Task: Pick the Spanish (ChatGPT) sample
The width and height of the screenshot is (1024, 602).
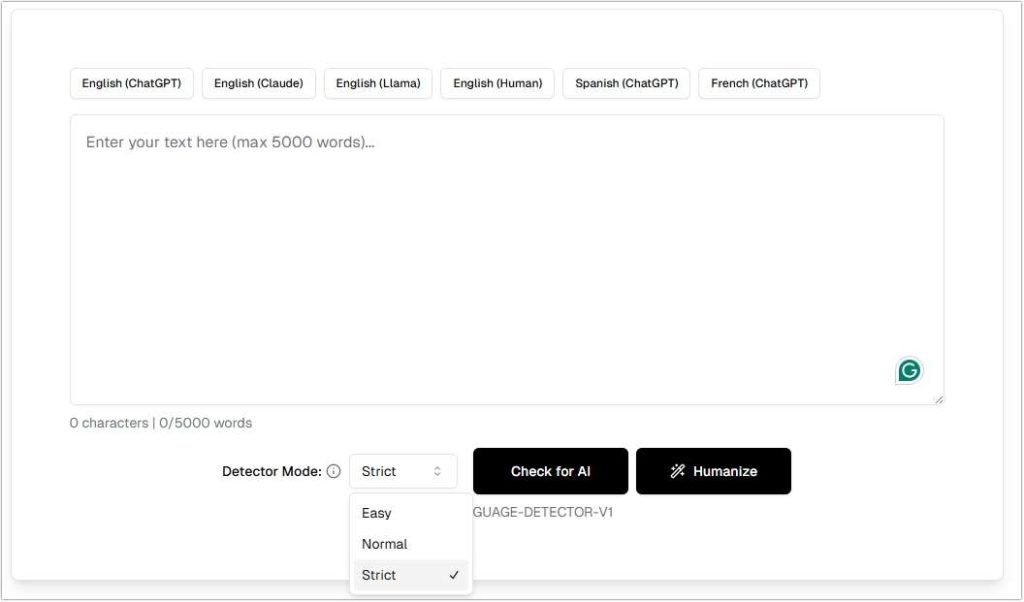Action: coord(626,83)
